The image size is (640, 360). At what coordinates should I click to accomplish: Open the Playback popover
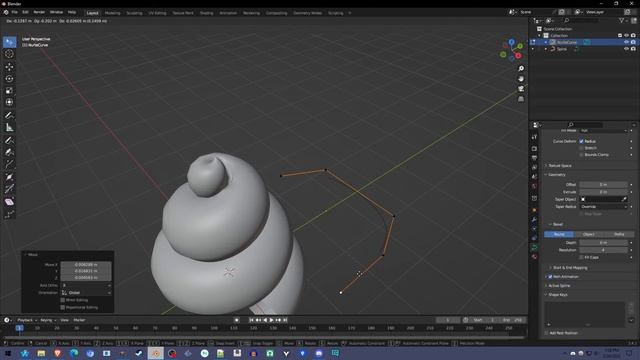coord(27,320)
